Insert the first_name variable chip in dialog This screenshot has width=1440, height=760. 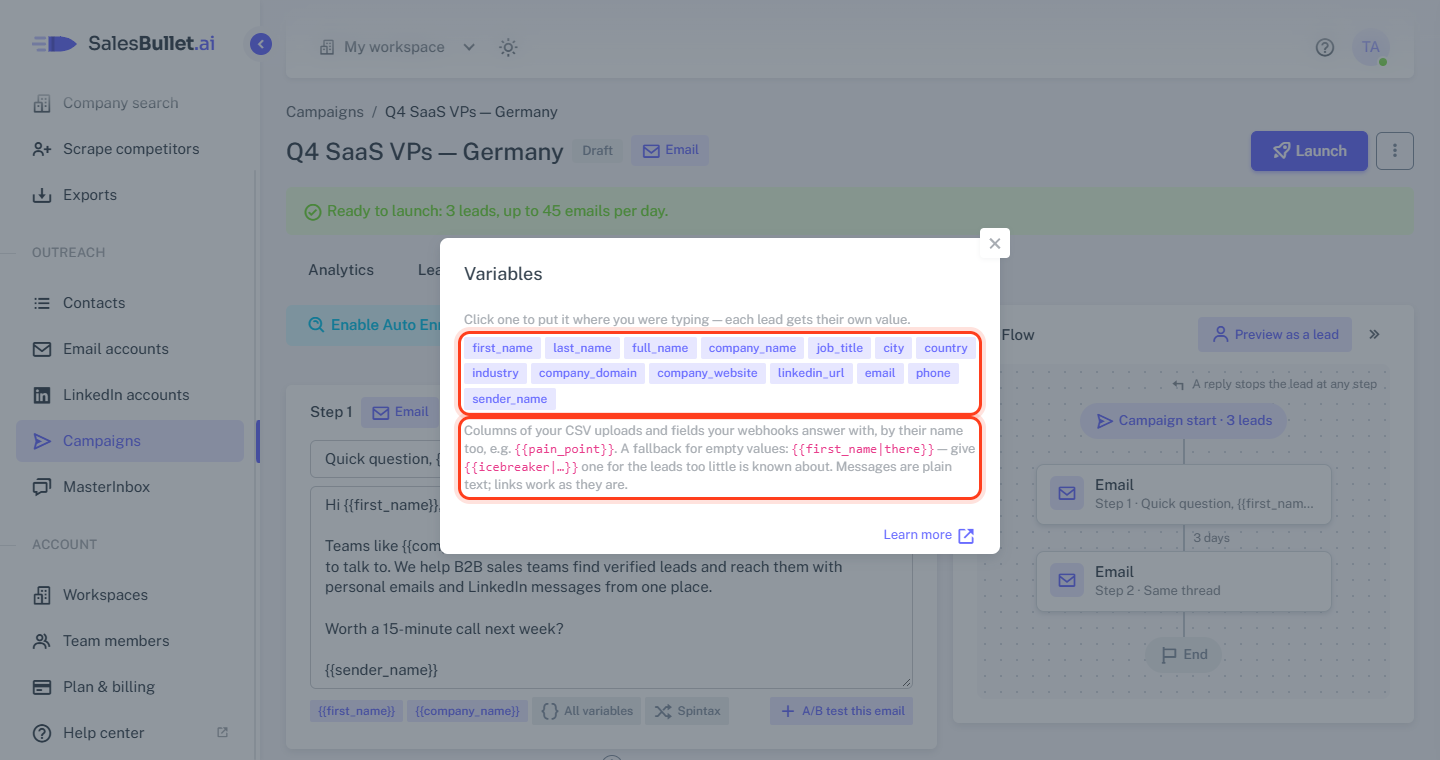pyautogui.click(x=503, y=348)
